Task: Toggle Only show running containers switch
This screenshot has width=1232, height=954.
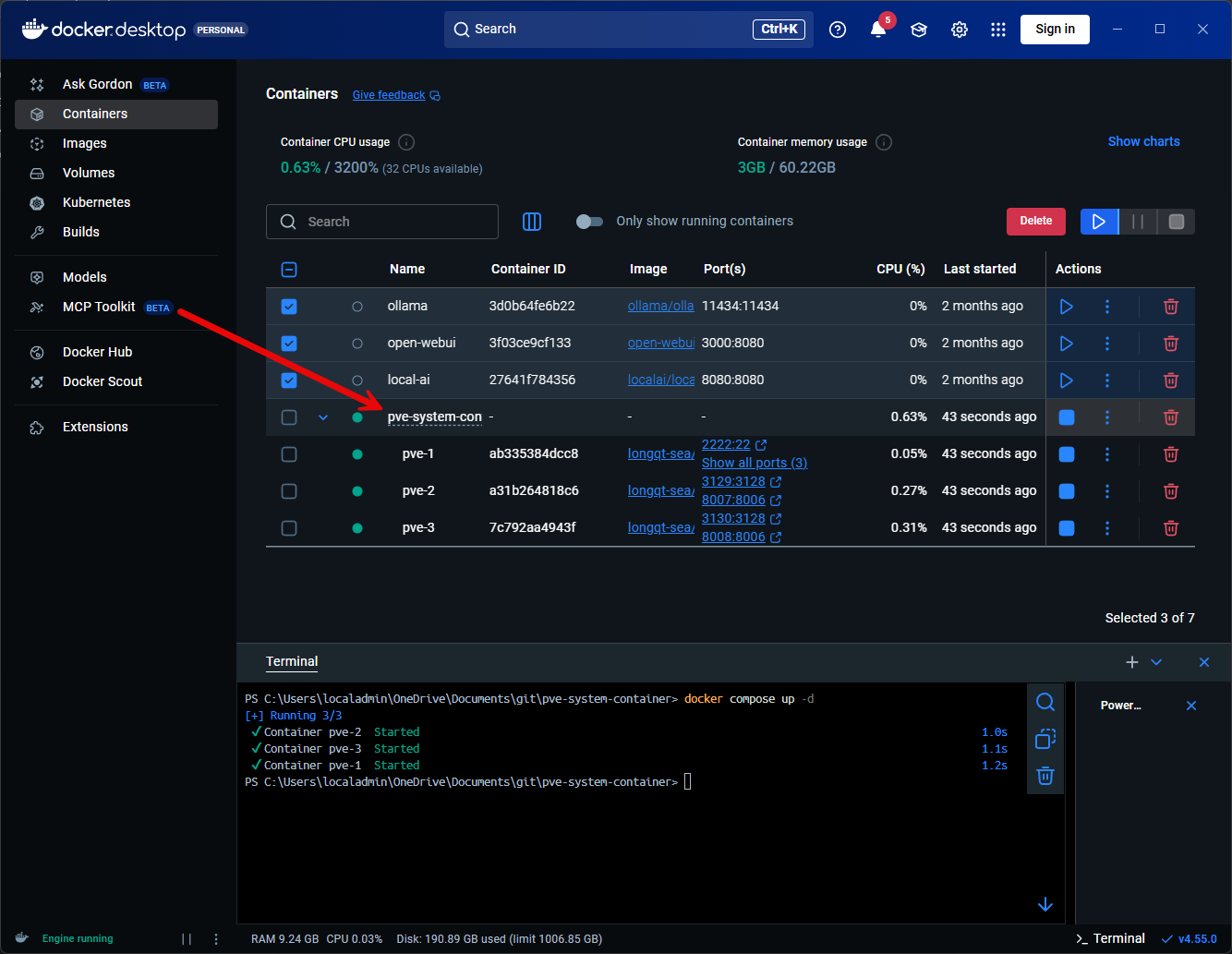Action: (x=589, y=222)
